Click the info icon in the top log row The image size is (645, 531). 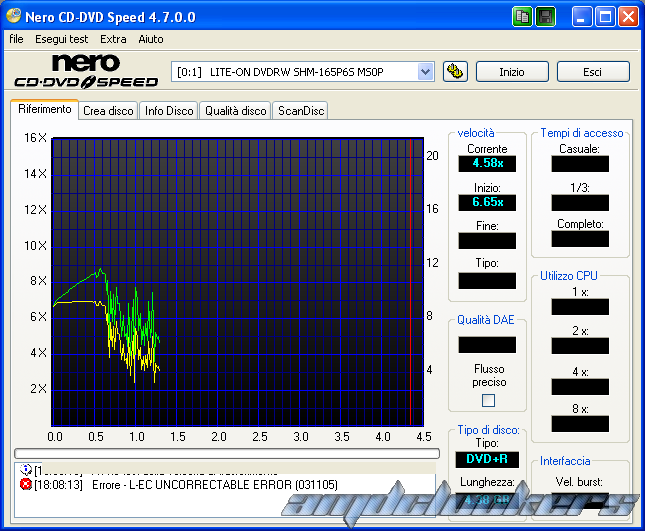26,470
